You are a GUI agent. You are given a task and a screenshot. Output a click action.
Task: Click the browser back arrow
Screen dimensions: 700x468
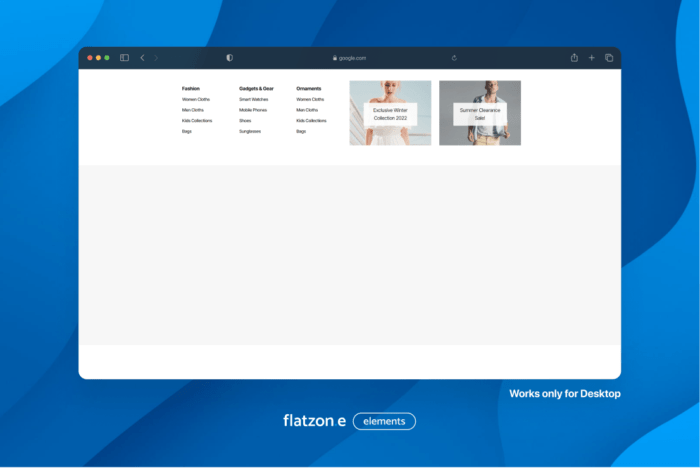(142, 58)
